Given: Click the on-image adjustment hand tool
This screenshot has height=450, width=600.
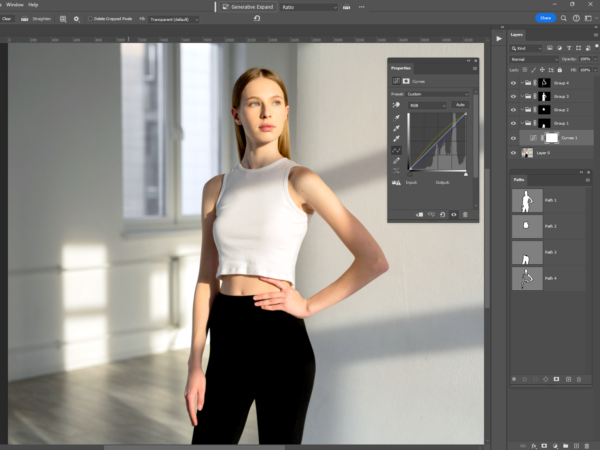Looking at the screenshot, I should (396, 104).
